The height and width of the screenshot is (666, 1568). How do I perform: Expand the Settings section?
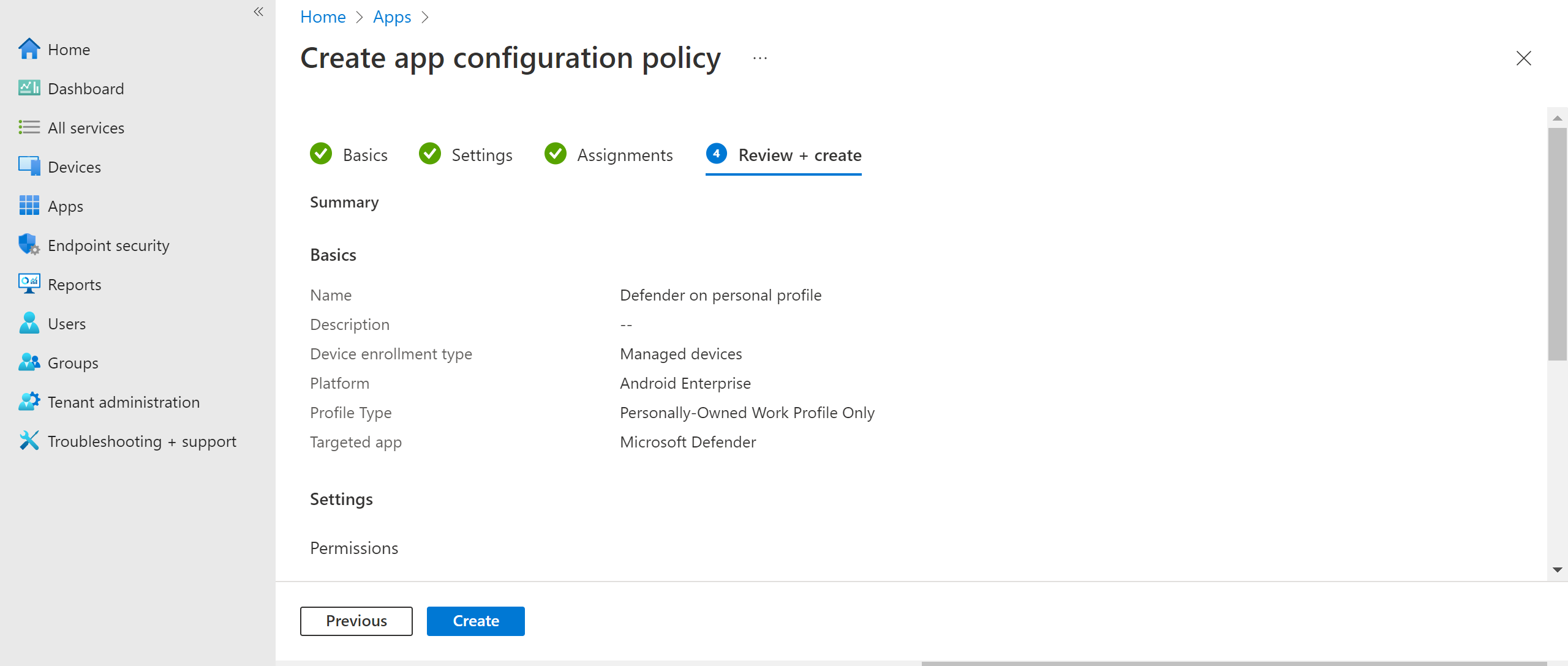[x=341, y=498]
